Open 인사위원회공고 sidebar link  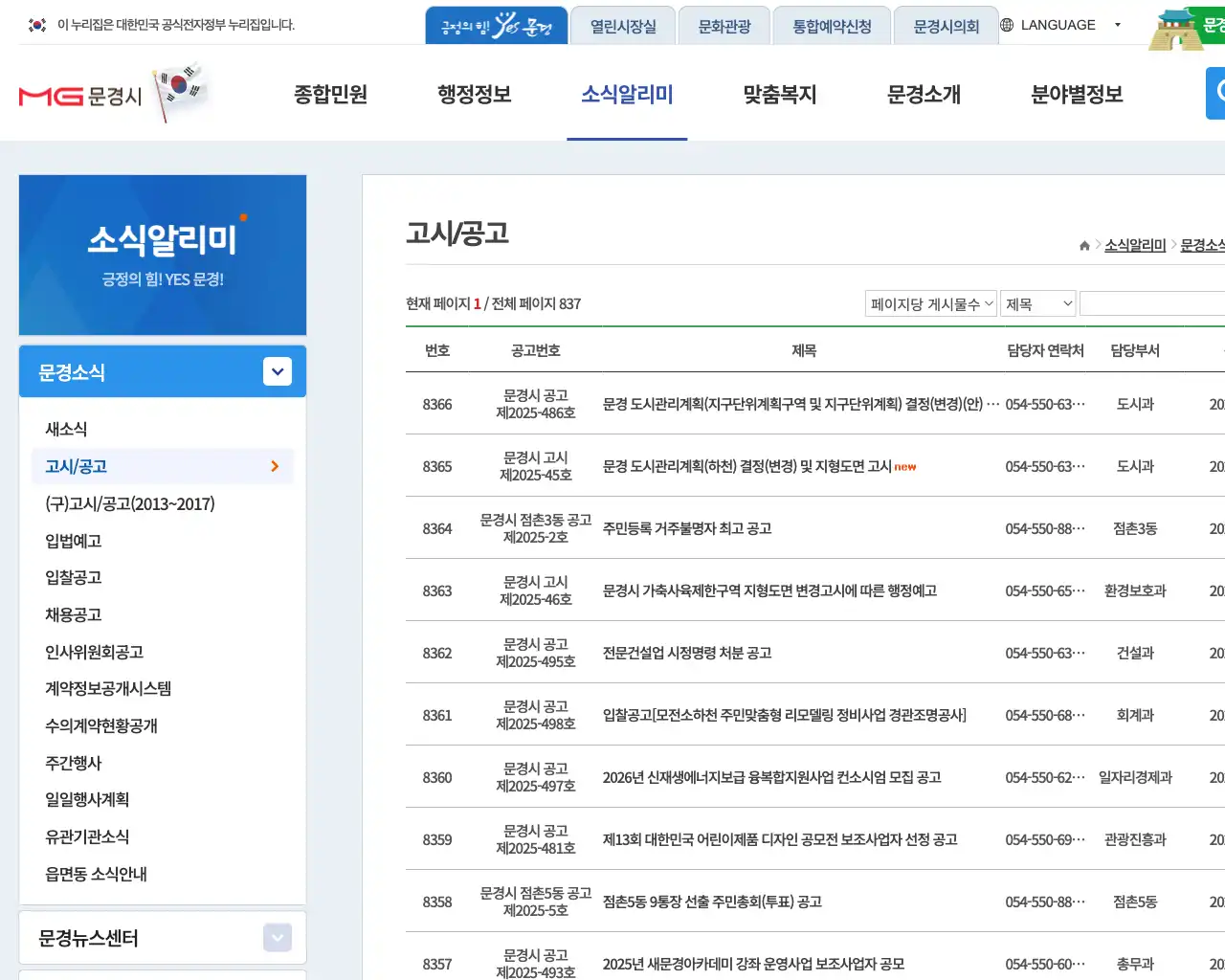94,652
